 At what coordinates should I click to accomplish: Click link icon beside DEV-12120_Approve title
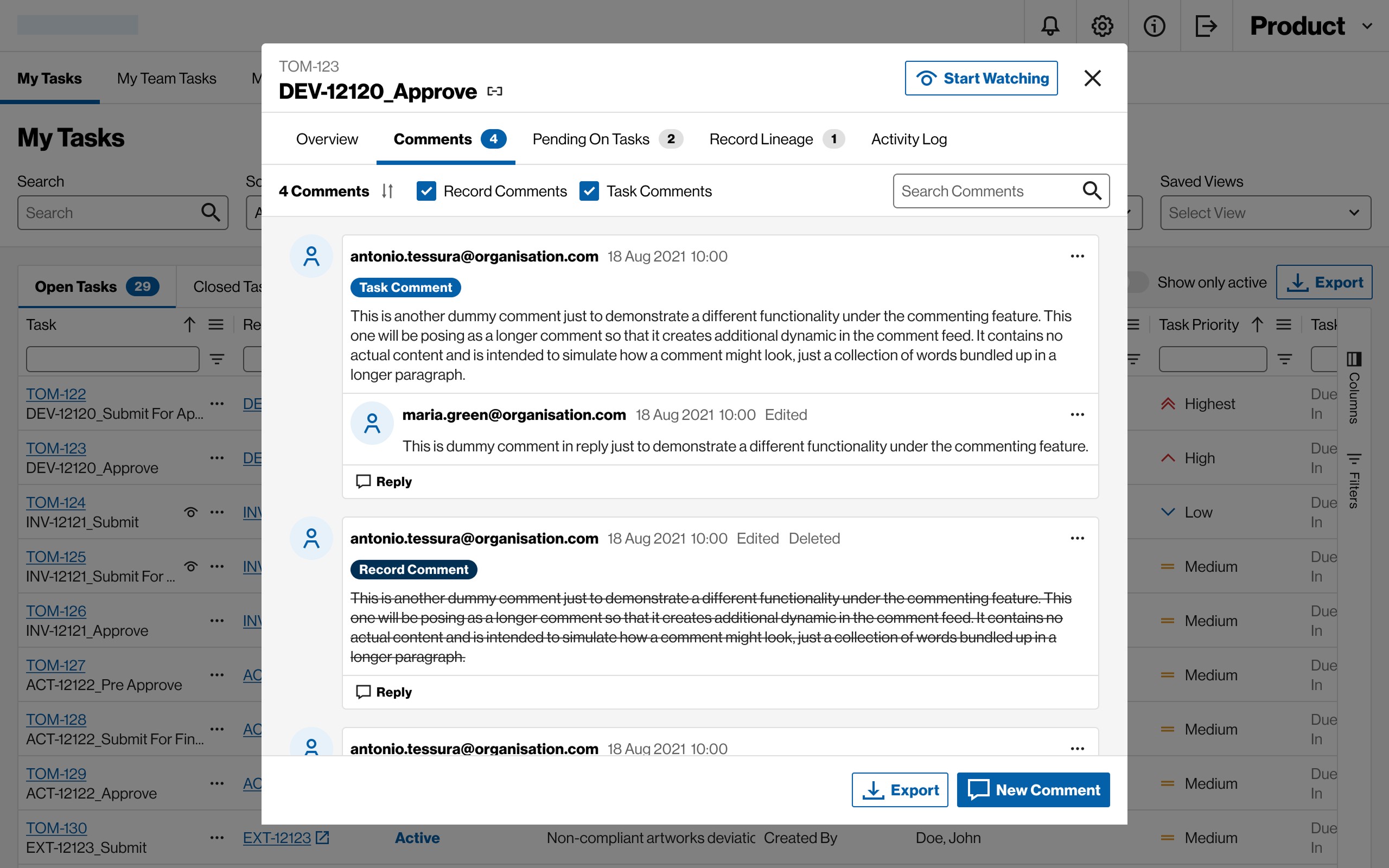[494, 91]
